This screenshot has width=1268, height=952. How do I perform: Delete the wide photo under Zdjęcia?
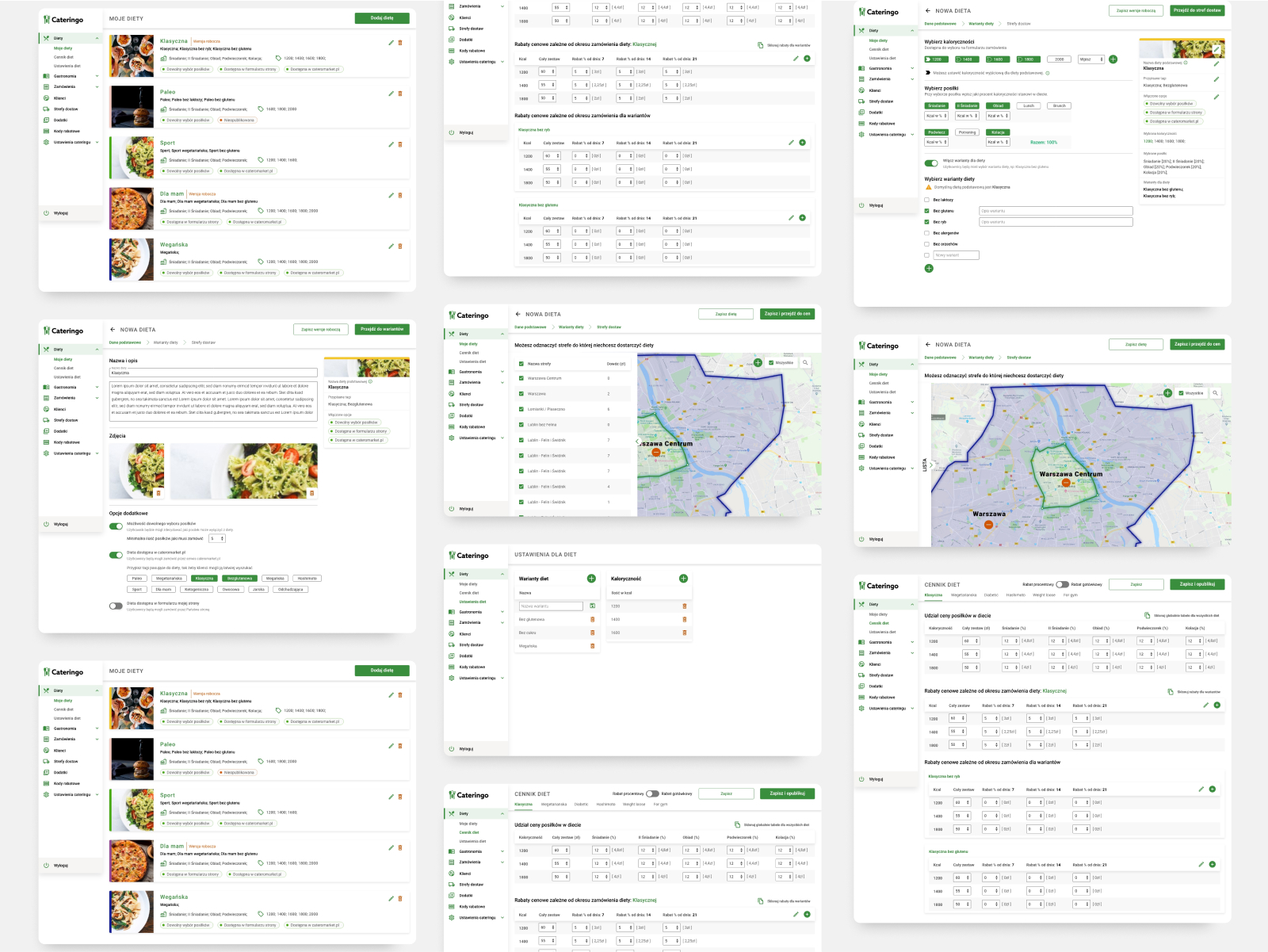311,493
